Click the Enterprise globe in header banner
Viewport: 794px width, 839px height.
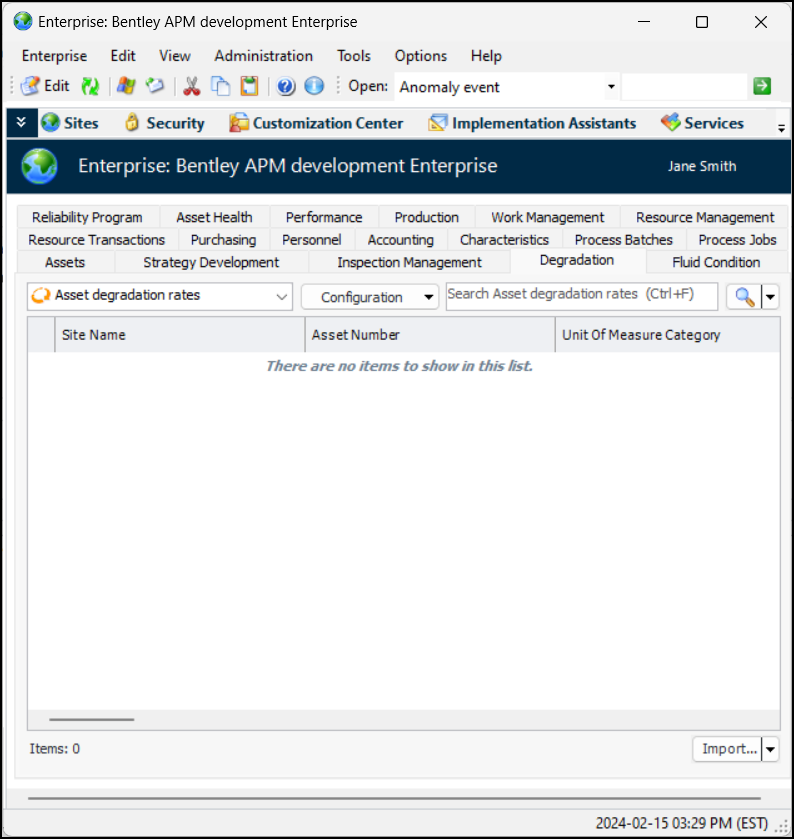coord(40,166)
